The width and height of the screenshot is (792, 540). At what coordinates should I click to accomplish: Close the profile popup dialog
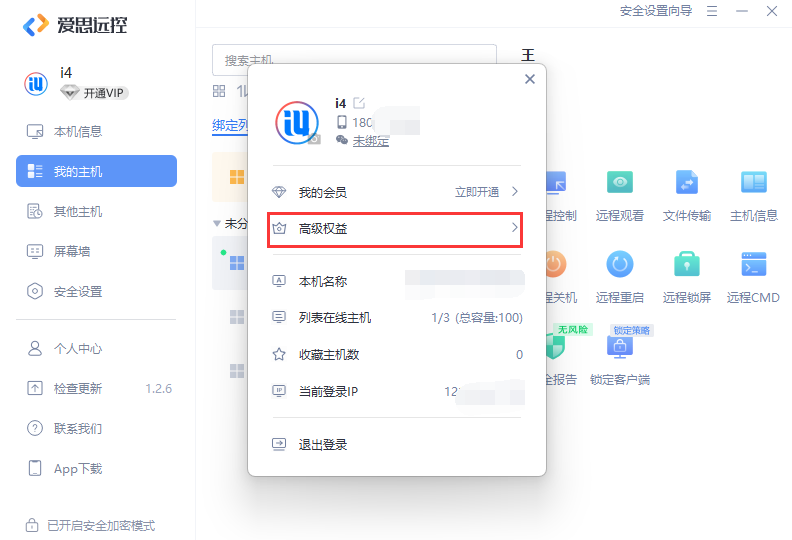tap(530, 79)
